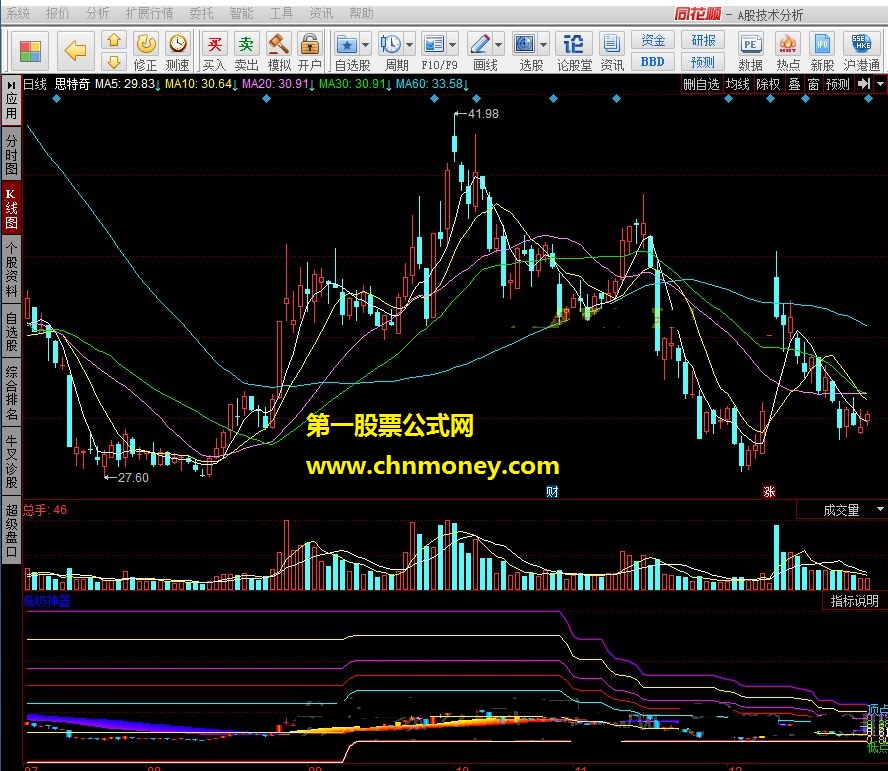Open the 论股堂 forum icon
Image resolution: width=888 pixels, height=771 pixels.
[574, 52]
